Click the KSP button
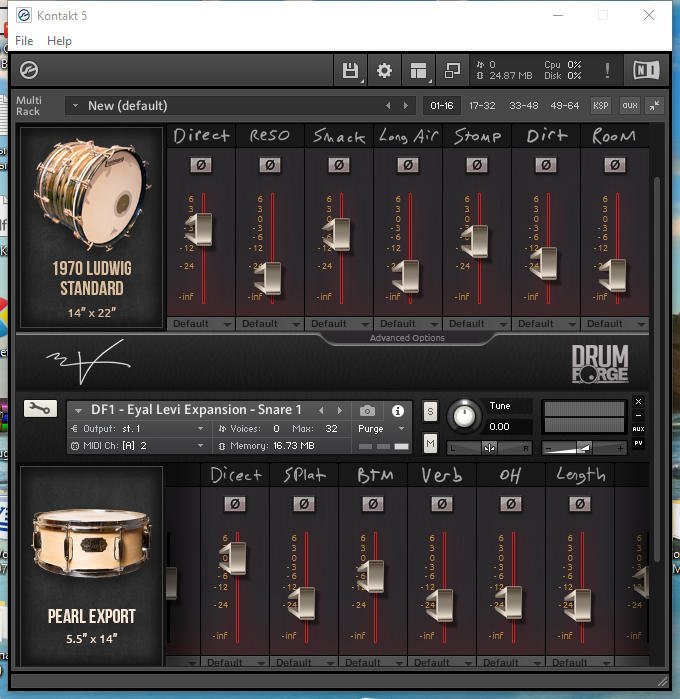The width and height of the screenshot is (680, 699). pos(601,106)
